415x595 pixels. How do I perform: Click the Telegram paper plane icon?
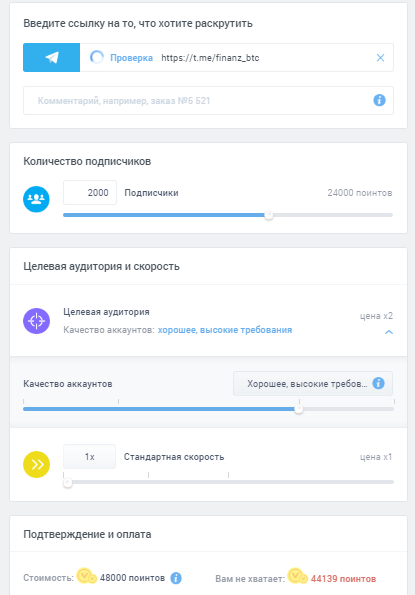coord(52,58)
